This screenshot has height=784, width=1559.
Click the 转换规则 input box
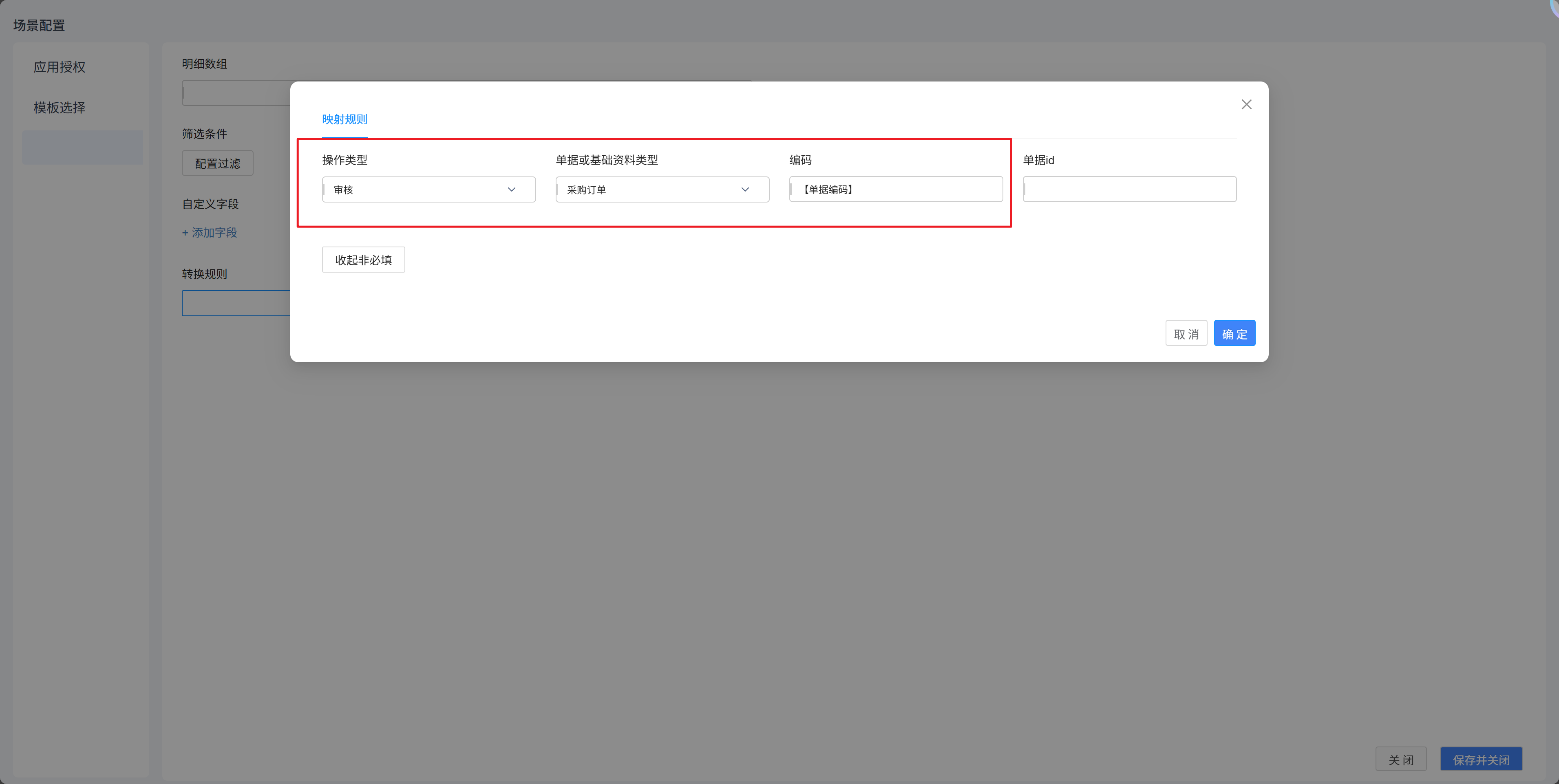pos(236,303)
